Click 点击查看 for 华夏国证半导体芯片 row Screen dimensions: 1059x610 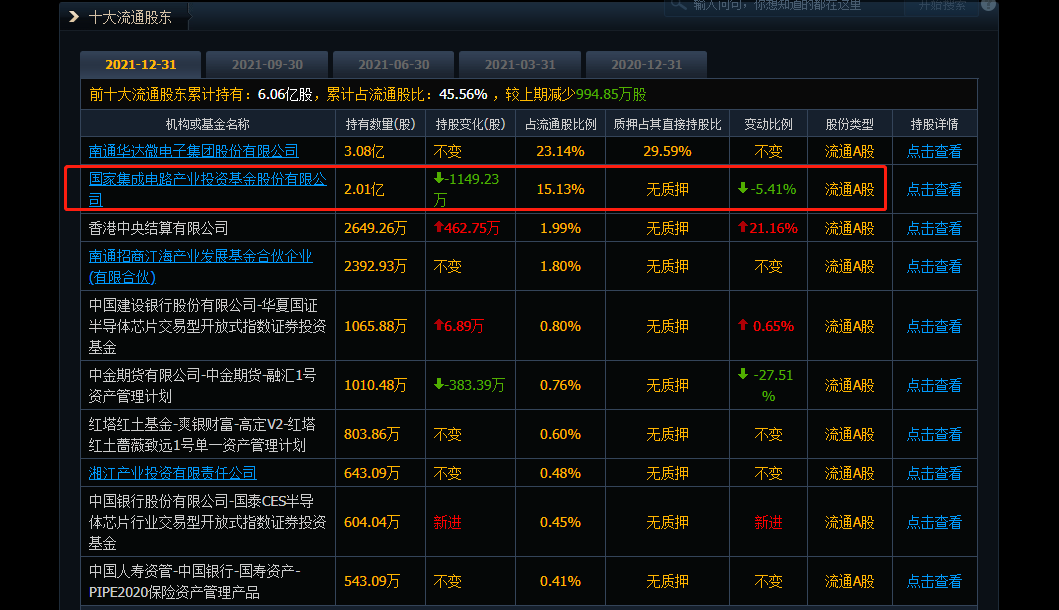934,326
